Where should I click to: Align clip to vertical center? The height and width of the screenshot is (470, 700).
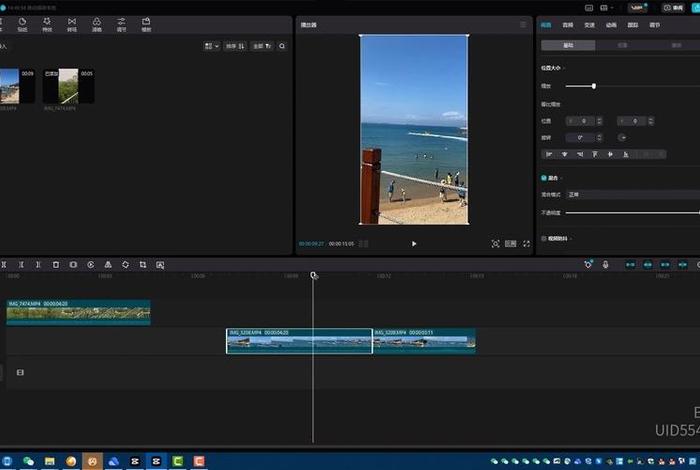(x=610, y=154)
